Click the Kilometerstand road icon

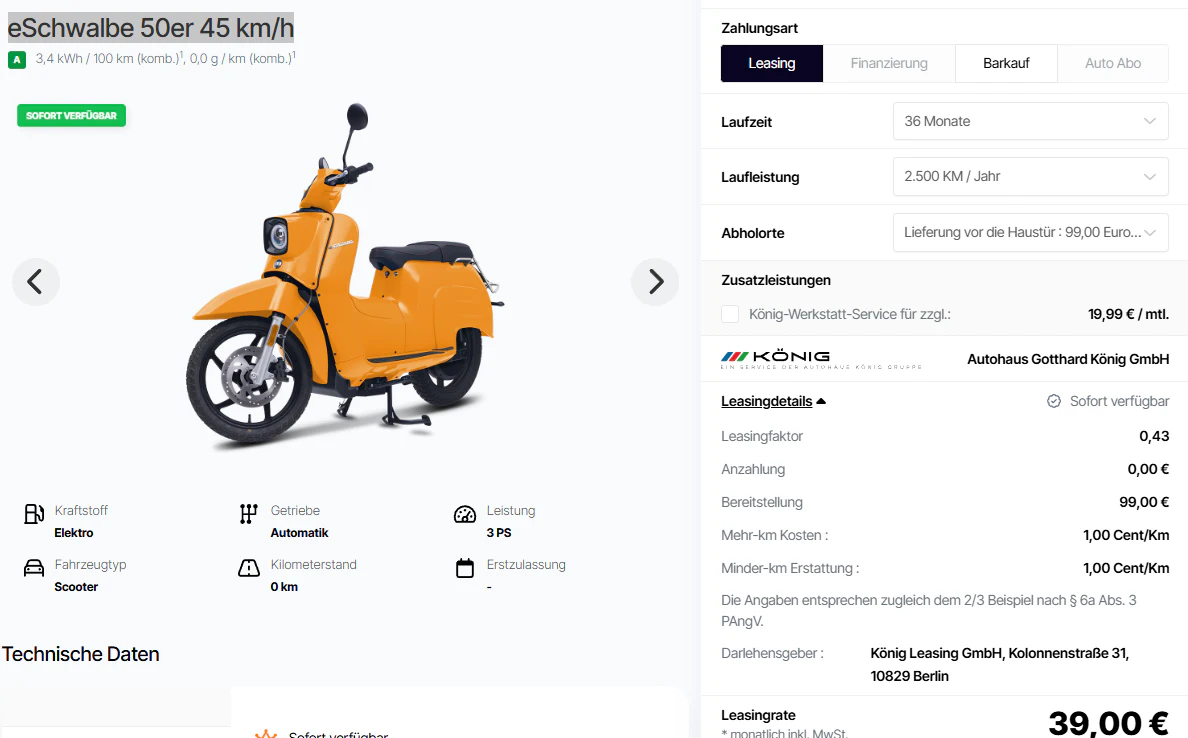pyautogui.click(x=249, y=568)
